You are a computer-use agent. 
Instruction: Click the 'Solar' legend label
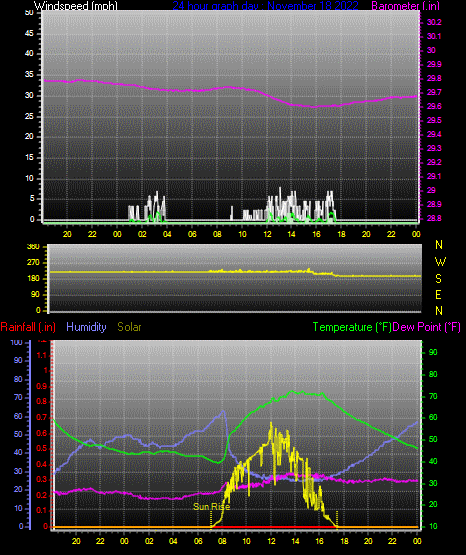[129, 327]
